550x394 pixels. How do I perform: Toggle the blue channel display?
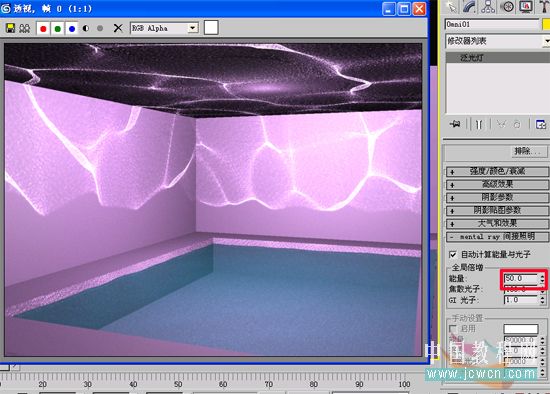[x=72, y=29]
